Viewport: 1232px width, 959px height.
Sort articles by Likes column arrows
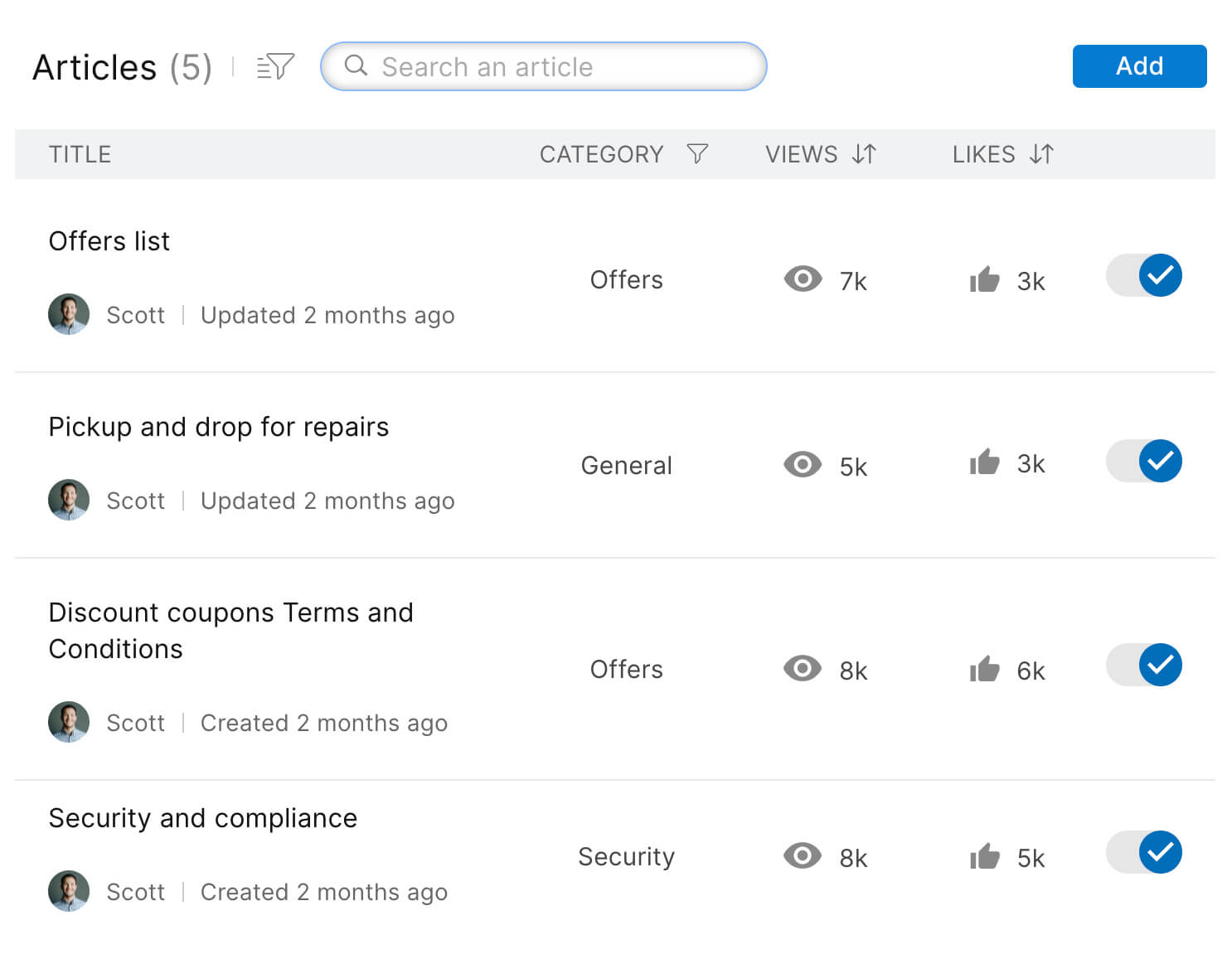coord(1041,154)
